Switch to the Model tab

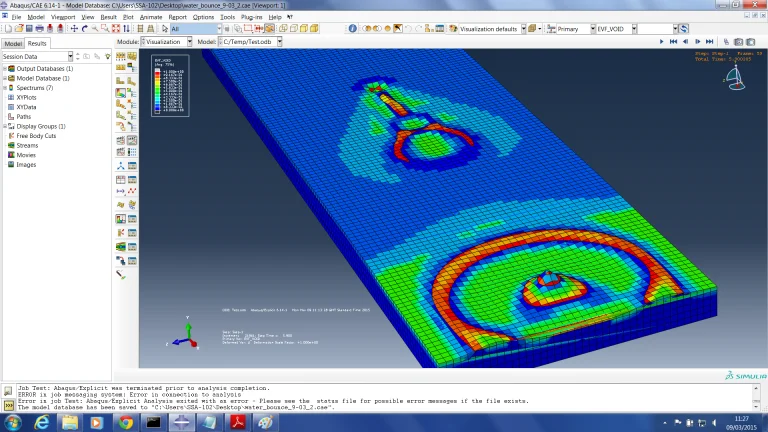(13, 44)
